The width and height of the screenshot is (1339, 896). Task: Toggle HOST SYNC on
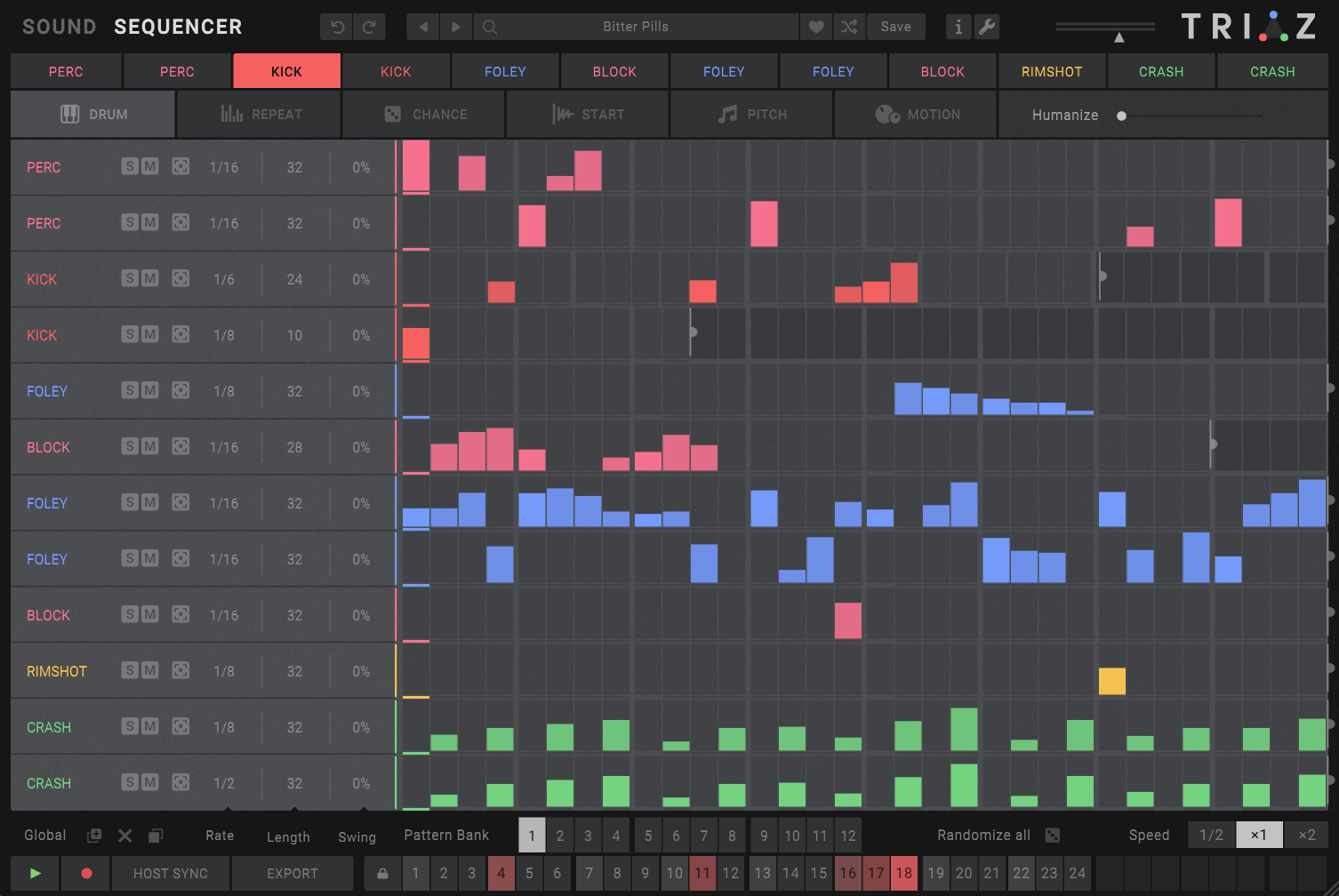[x=170, y=874]
